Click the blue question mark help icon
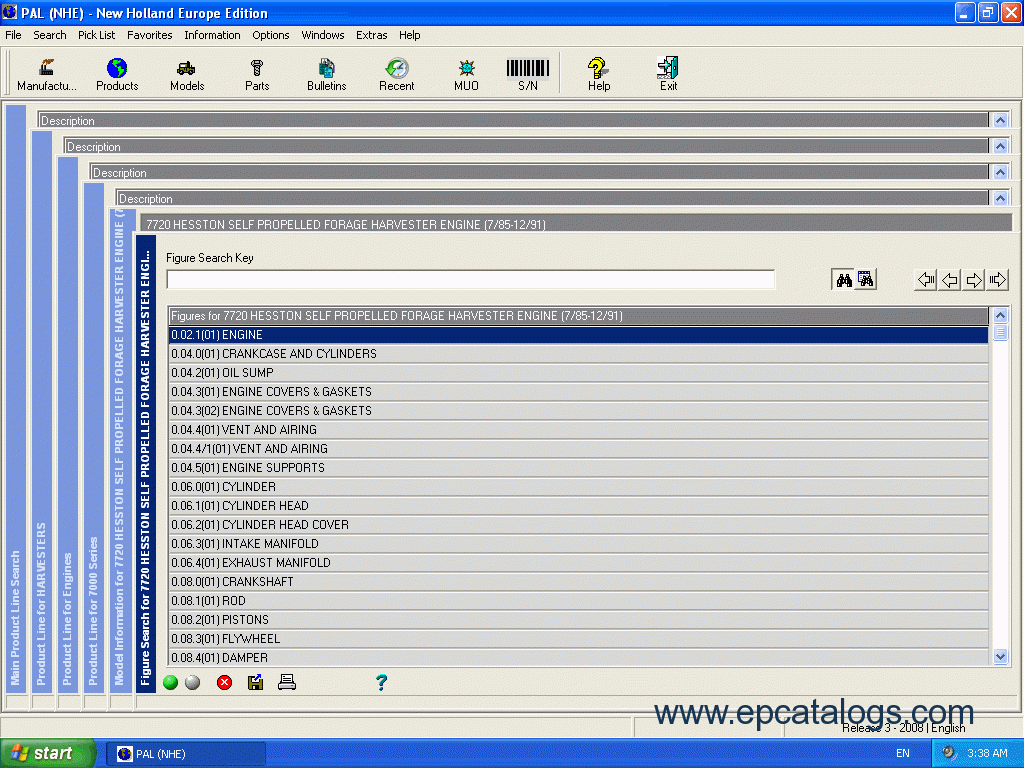 pos(381,682)
